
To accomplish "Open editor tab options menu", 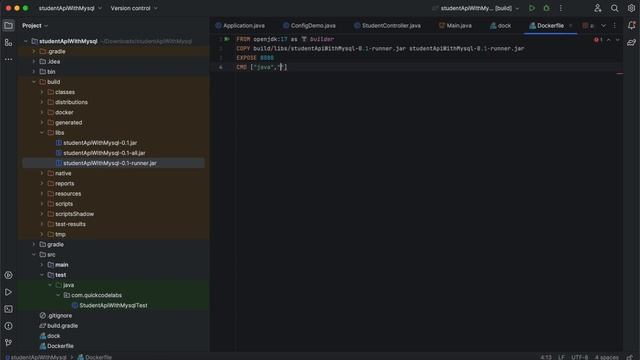I will 614,25.
